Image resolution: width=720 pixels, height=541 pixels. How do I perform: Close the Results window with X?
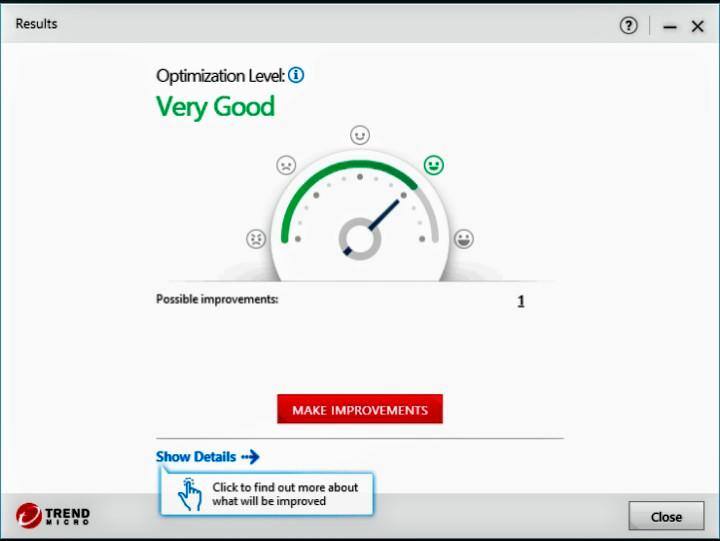click(x=698, y=27)
